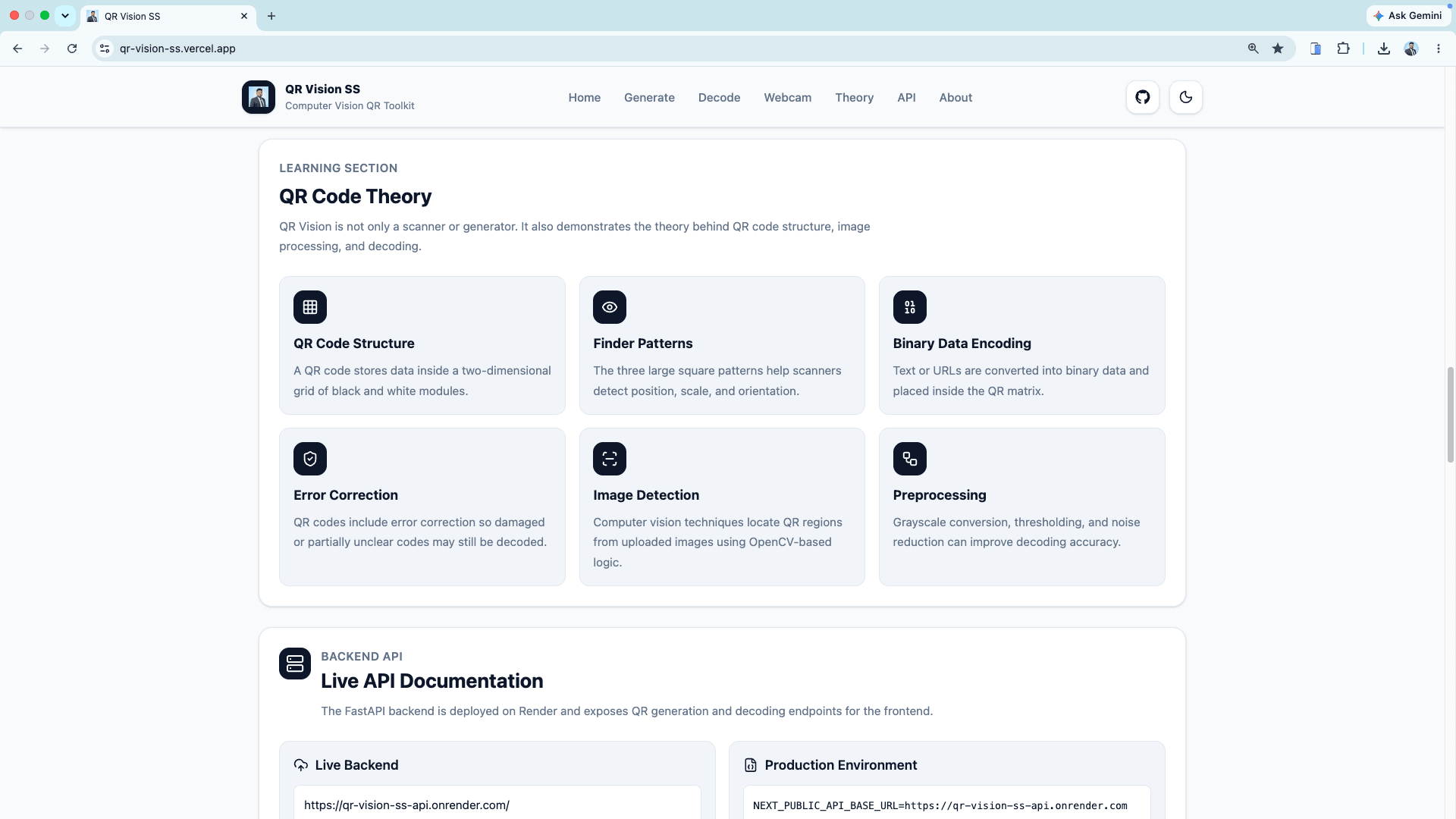
Task: Click the QR Vision SS site title
Action: point(322,89)
